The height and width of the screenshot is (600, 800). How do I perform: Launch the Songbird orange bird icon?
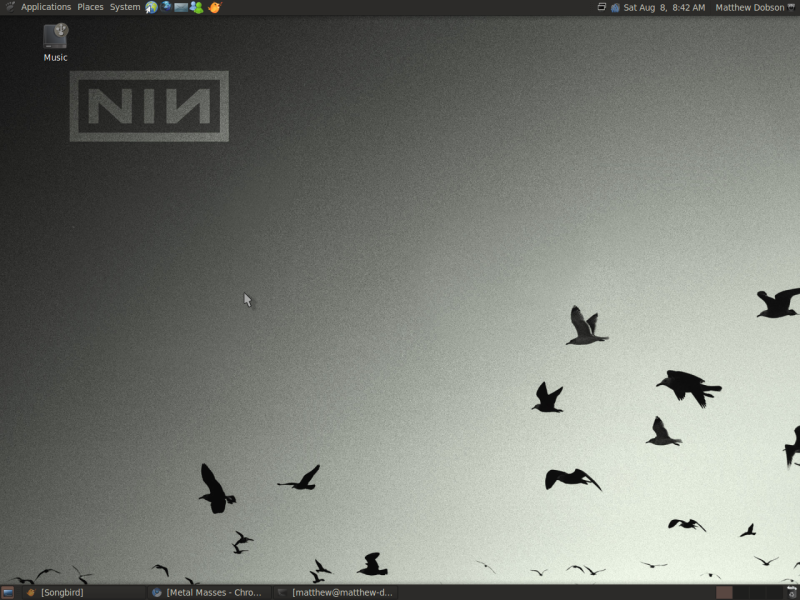point(215,7)
